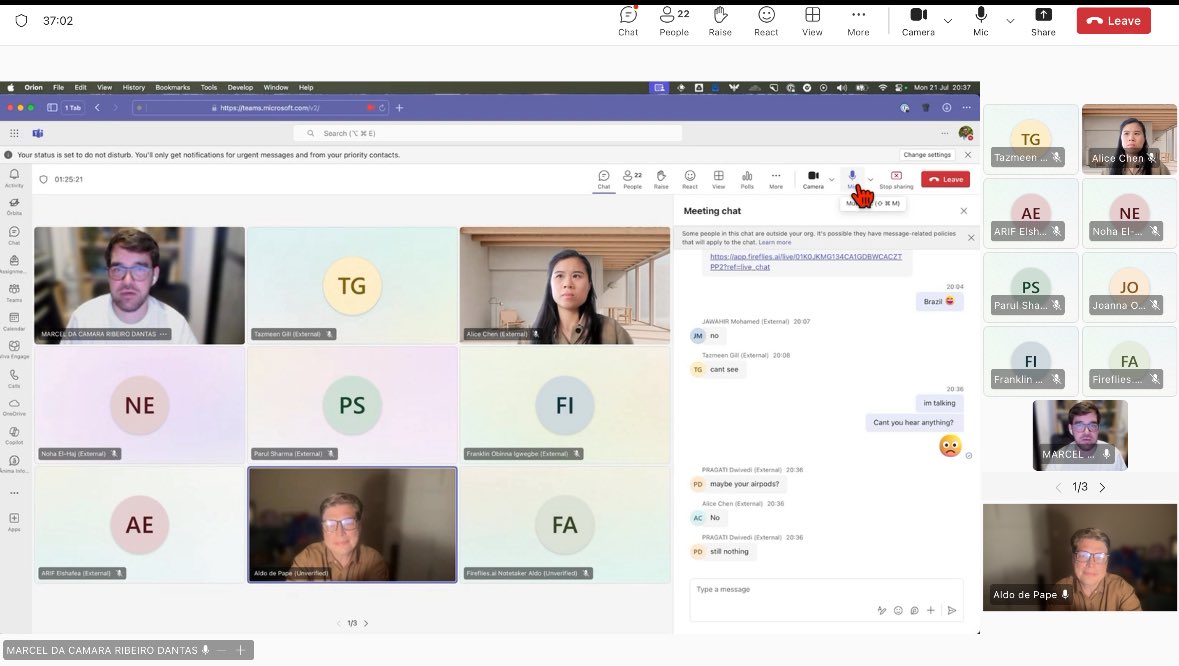Expand camera options chevron in top toolbar
This screenshot has width=1179, height=666.
(948, 21)
